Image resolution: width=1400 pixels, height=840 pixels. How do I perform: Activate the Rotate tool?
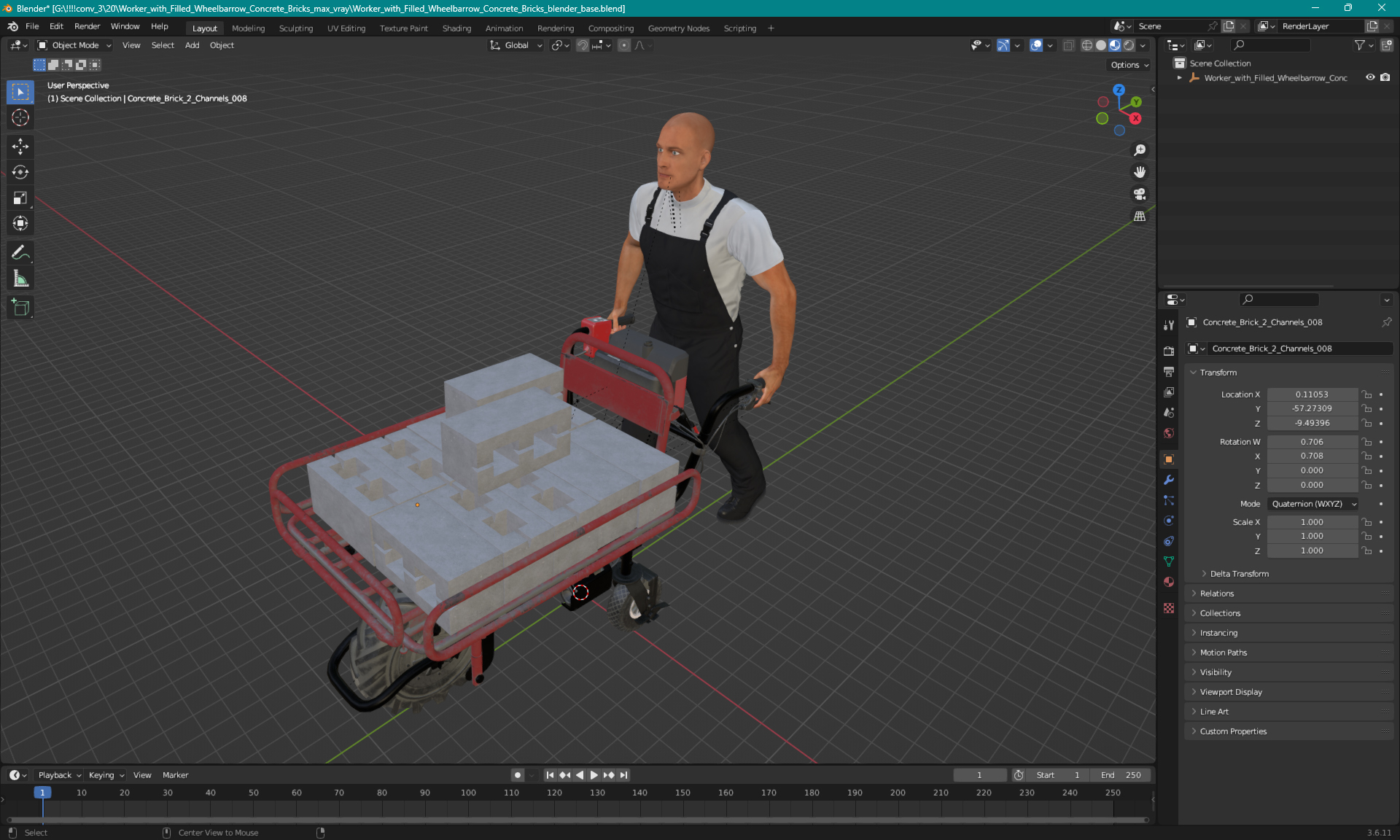point(20,172)
